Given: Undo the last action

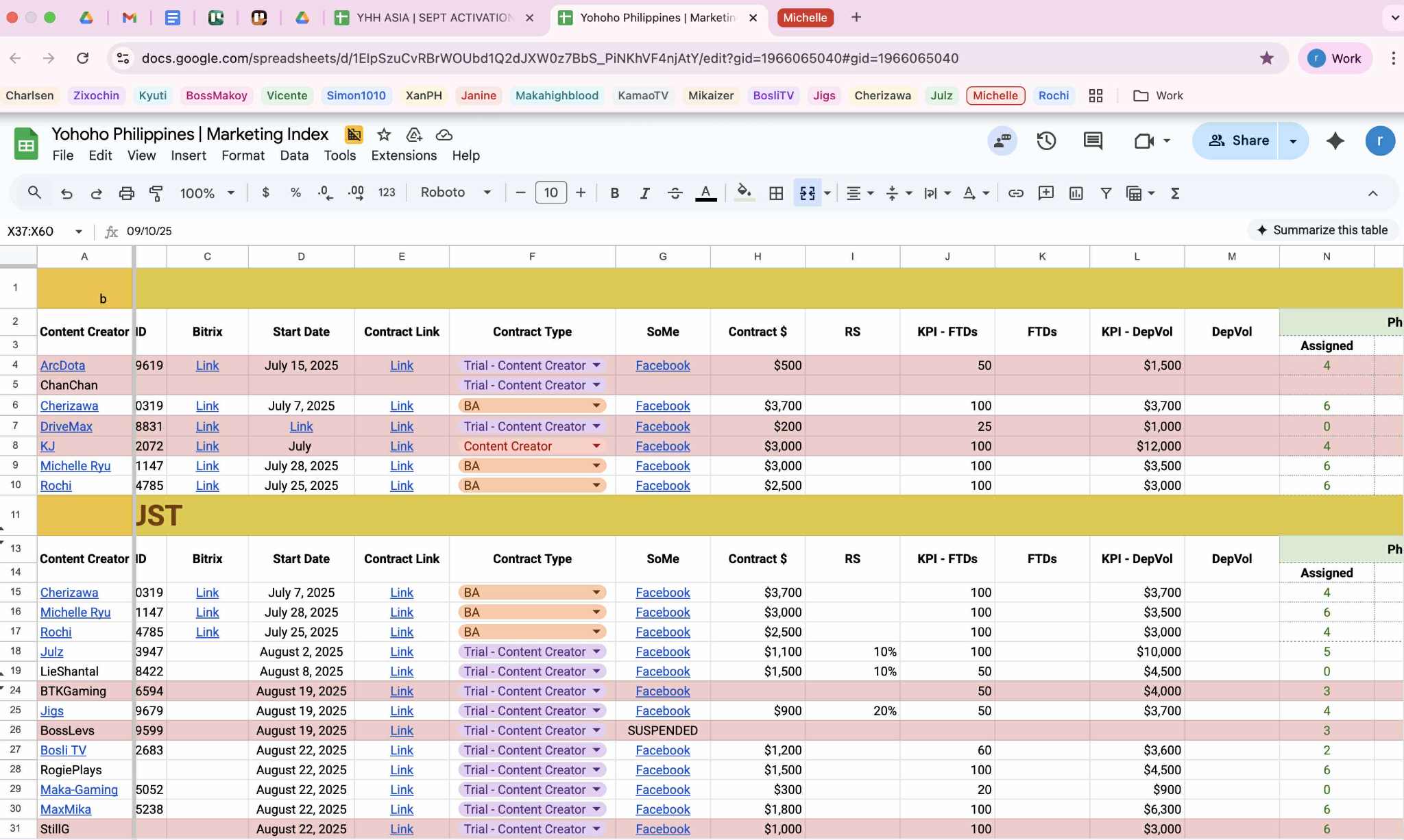Looking at the screenshot, I should (x=66, y=193).
